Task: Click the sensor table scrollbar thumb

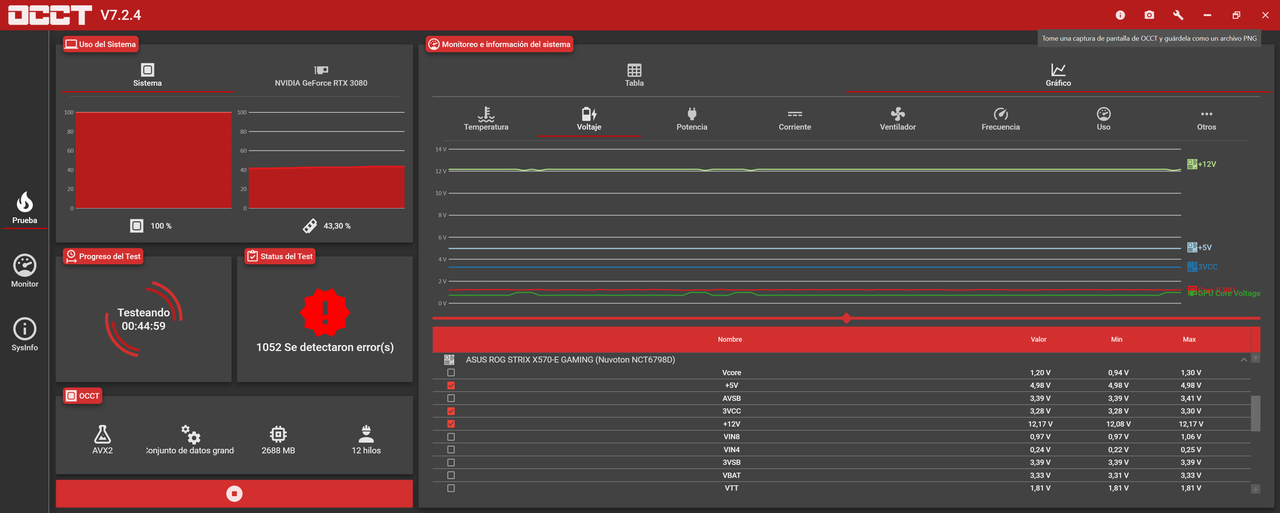Action: pyautogui.click(x=1256, y=414)
